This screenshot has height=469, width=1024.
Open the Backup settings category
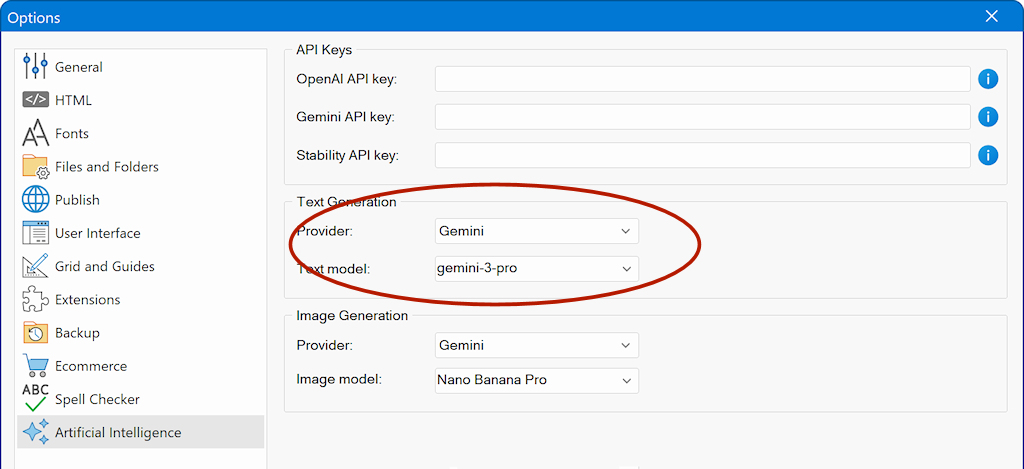point(77,333)
